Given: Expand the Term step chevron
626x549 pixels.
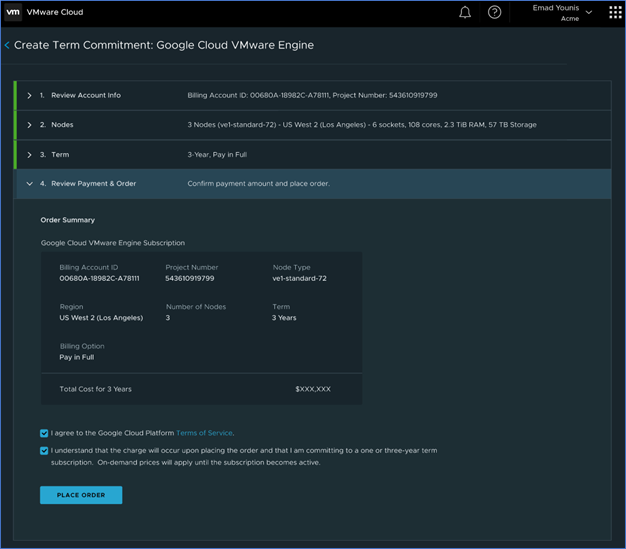Looking at the screenshot, I should 30,155.
